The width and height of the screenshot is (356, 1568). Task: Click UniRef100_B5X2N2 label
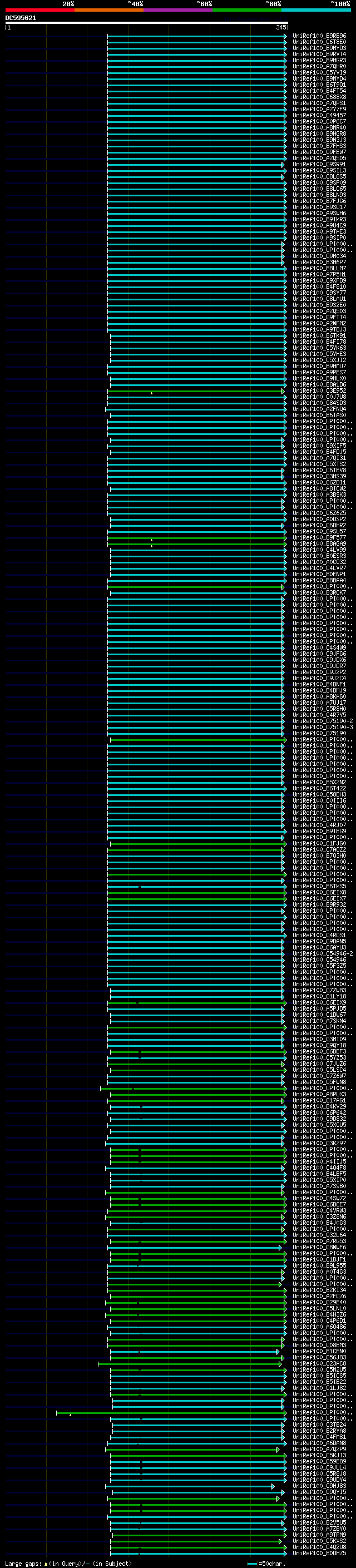[x=319, y=782]
